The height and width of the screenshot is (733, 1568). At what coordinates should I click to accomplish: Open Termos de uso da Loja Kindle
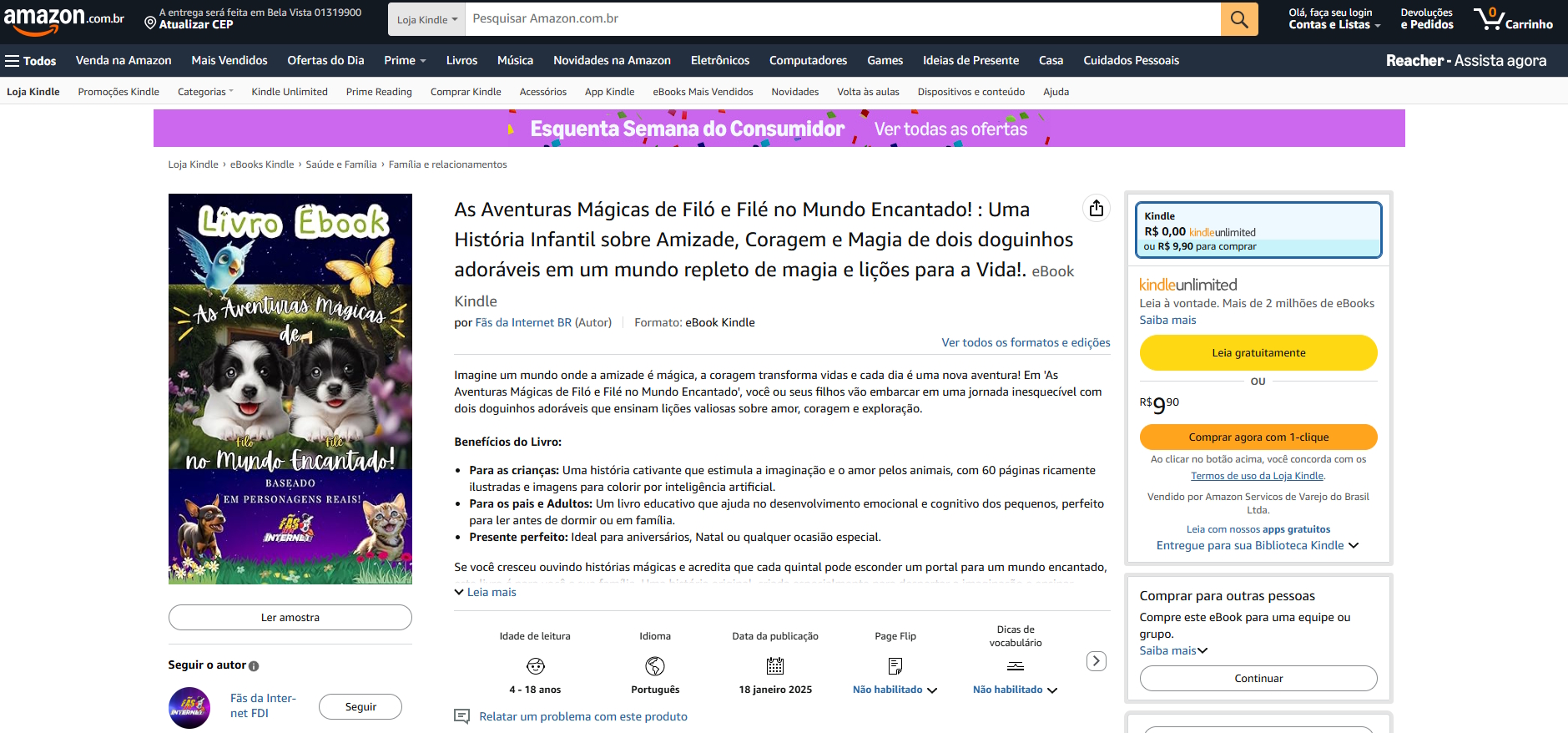click(1257, 476)
